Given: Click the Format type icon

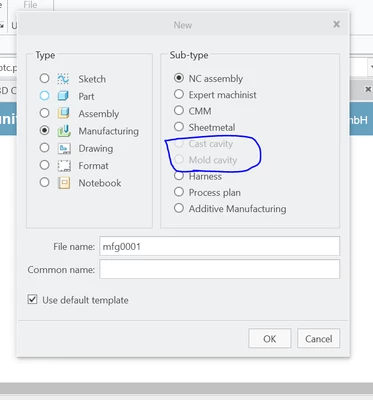Looking at the screenshot, I should click(x=64, y=166).
